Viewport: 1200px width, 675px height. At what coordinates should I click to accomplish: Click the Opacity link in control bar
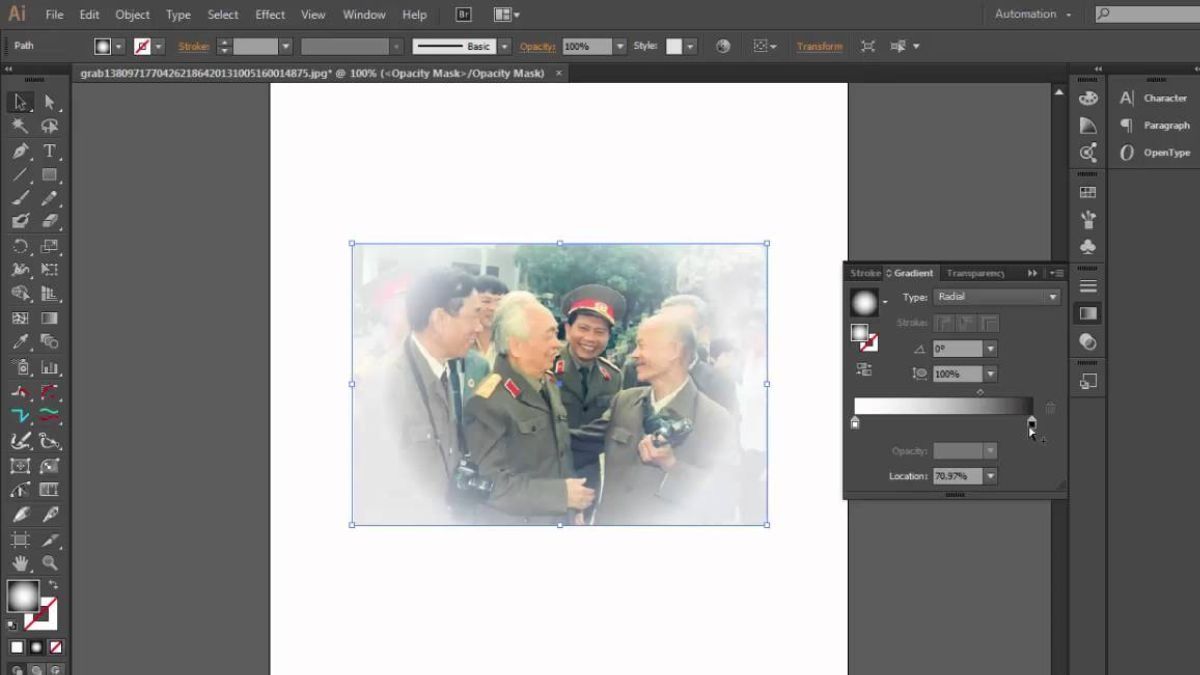[537, 47]
